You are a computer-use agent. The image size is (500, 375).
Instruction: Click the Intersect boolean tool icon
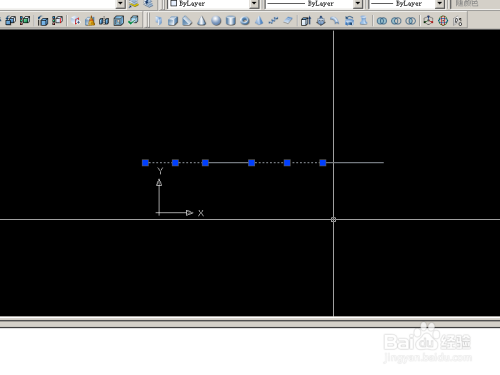(410, 21)
